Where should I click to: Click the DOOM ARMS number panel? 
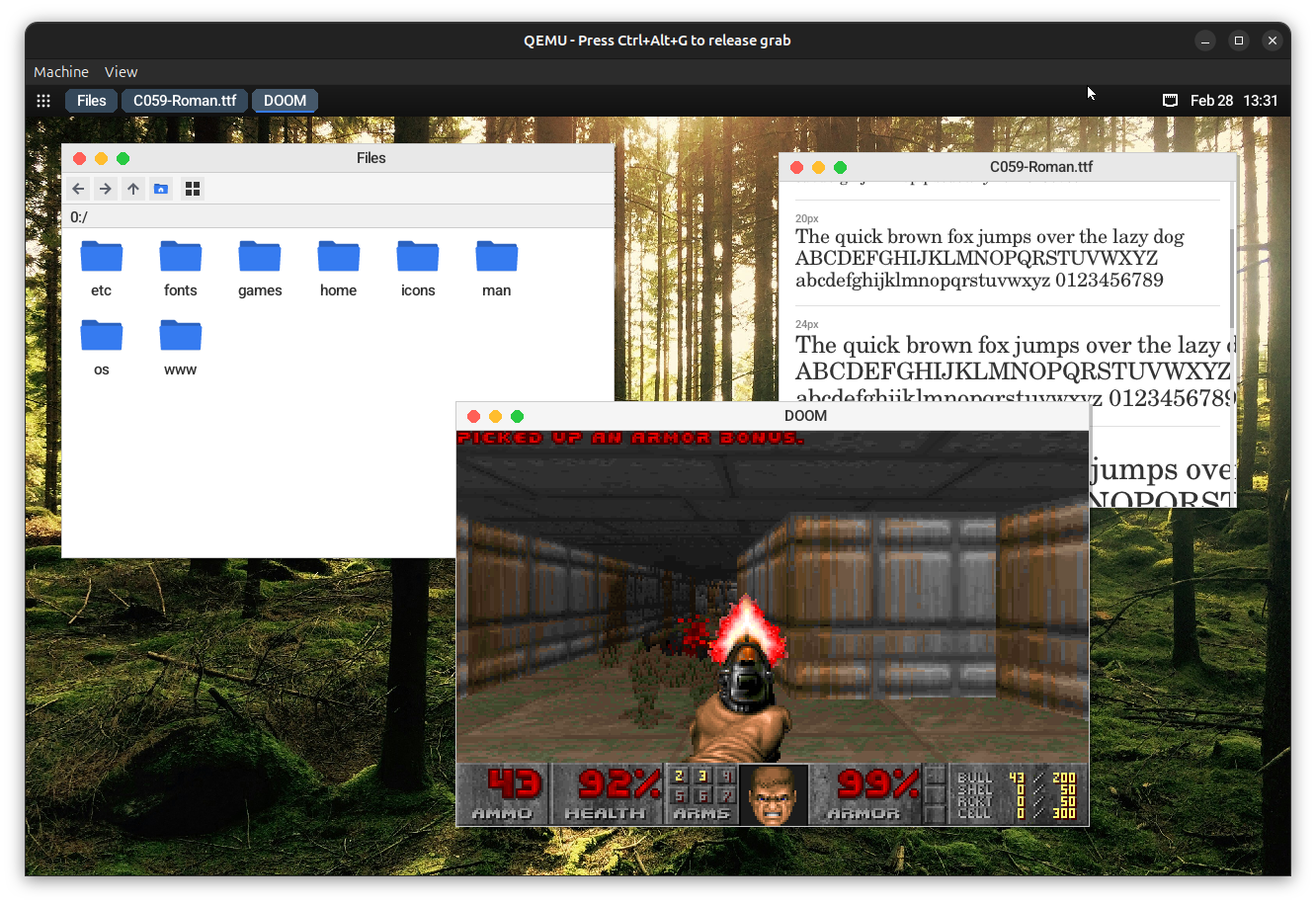pyautogui.click(x=702, y=794)
